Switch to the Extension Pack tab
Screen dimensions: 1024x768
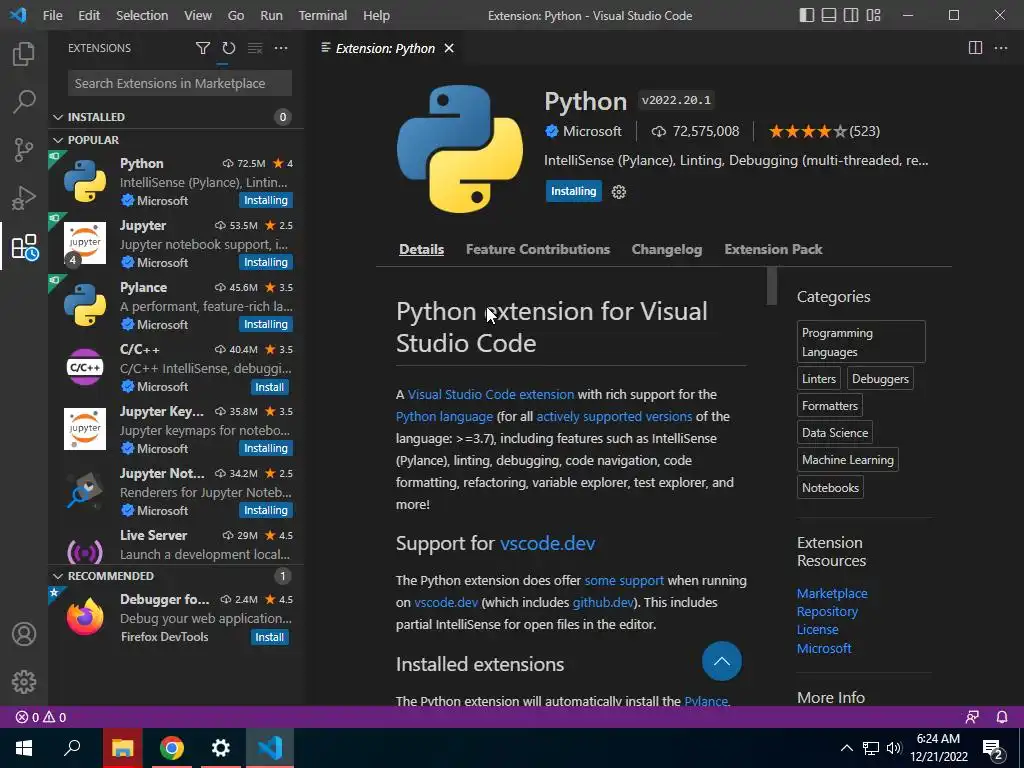(x=773, y=249)
